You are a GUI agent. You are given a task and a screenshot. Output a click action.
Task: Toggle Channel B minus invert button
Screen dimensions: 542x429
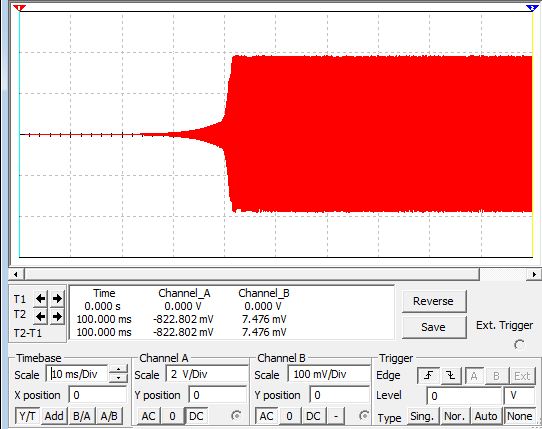[336, 416]
